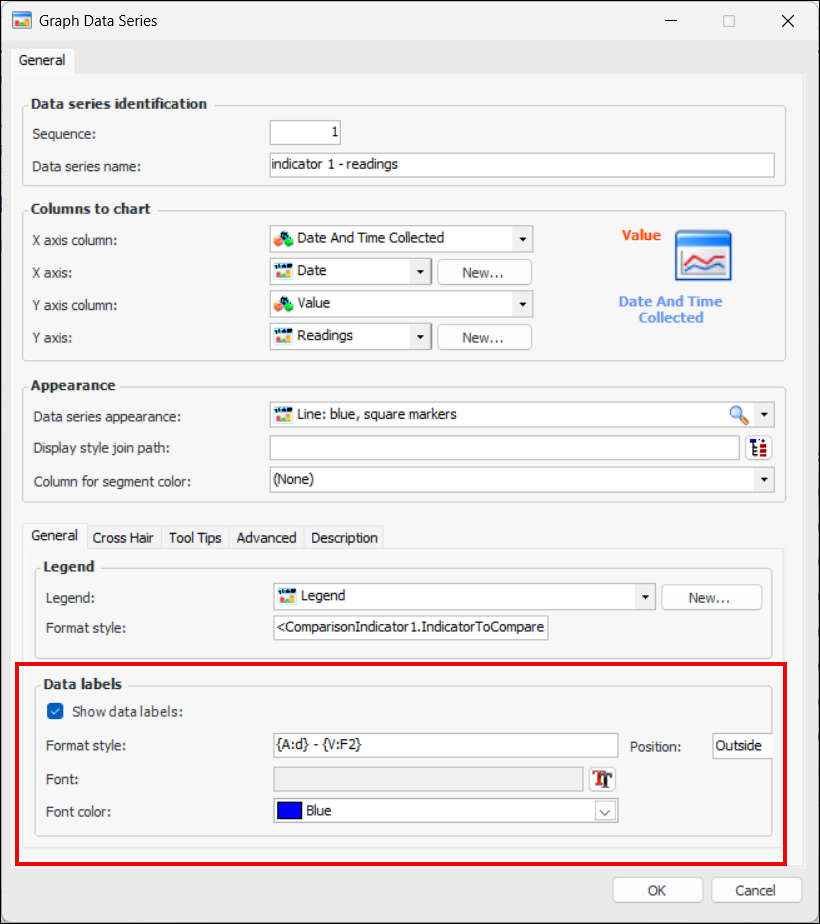
Task: Click the Cancel button
Action: pyautogui.click(x=756, y=890)
